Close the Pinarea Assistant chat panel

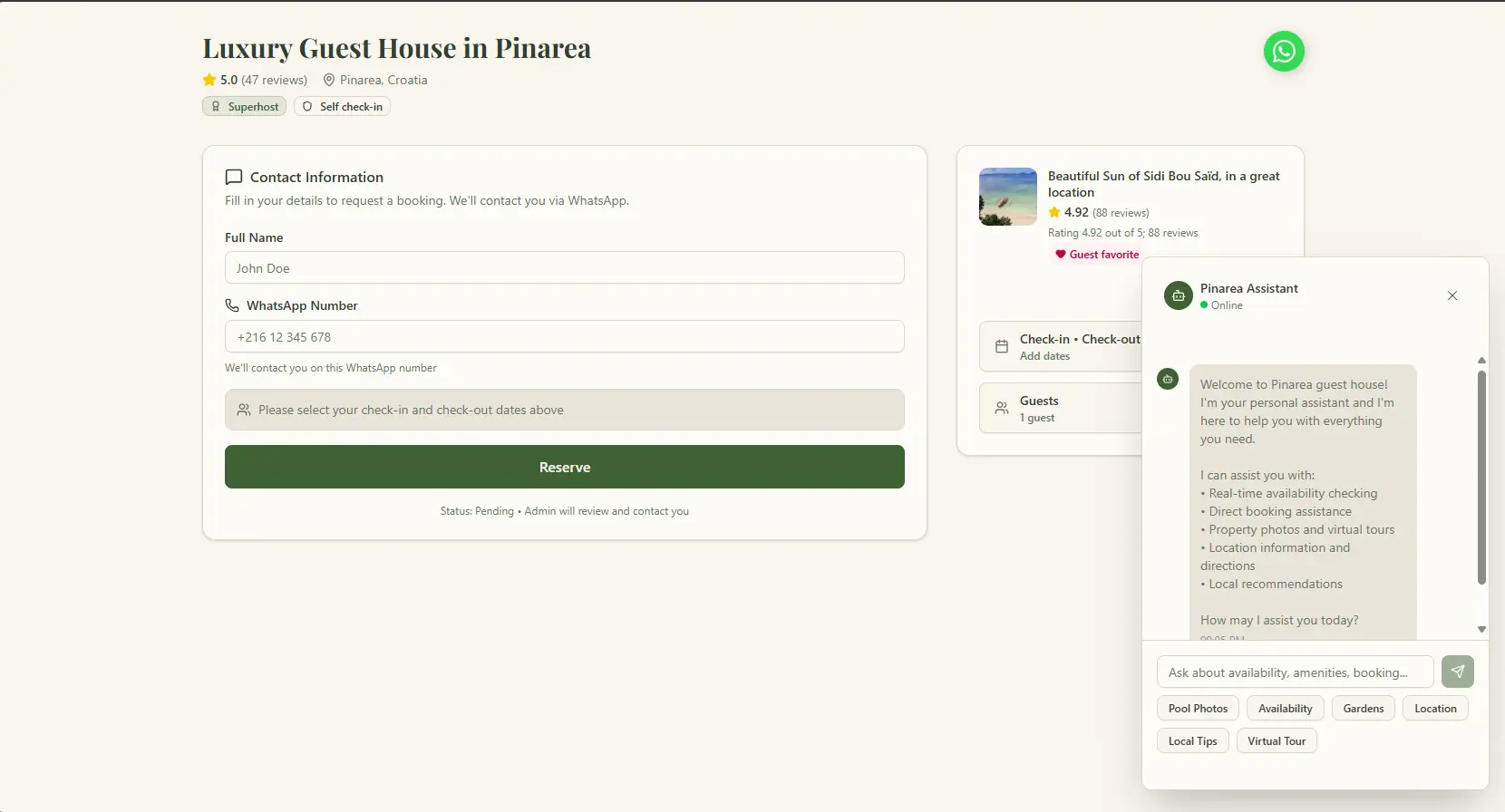(x=1452, y=295)
